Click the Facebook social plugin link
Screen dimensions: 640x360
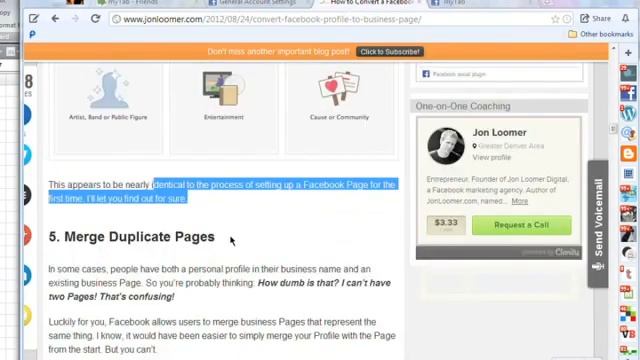click(x=459, y=74)
